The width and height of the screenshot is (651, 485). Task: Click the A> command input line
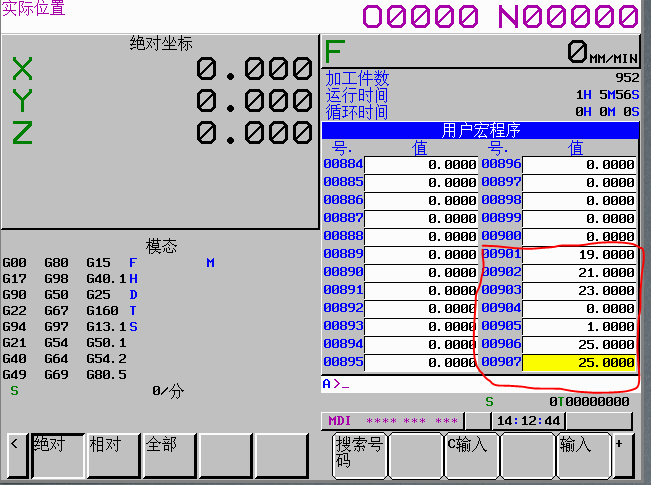pyautogui.click(x=480, y=384)
